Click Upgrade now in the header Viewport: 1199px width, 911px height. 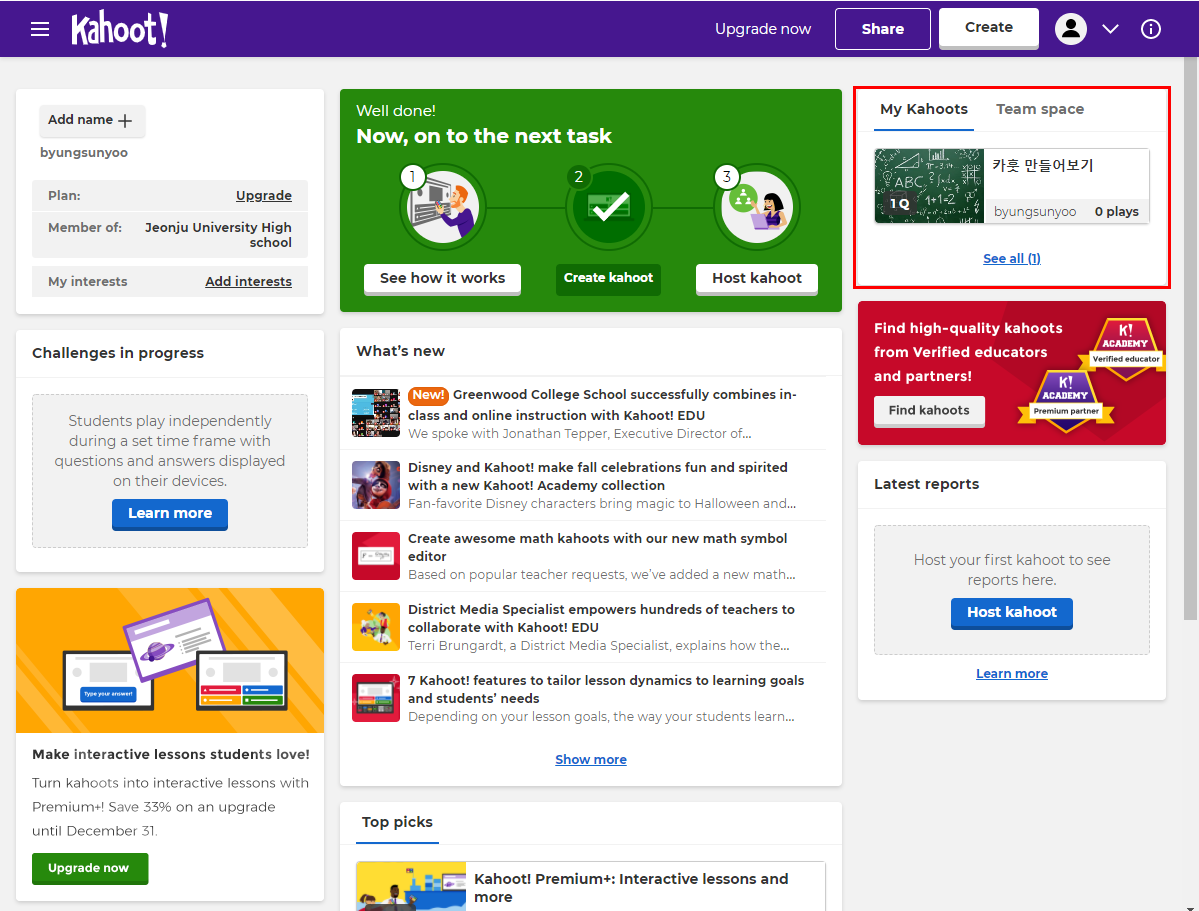[x=762, y=29]
